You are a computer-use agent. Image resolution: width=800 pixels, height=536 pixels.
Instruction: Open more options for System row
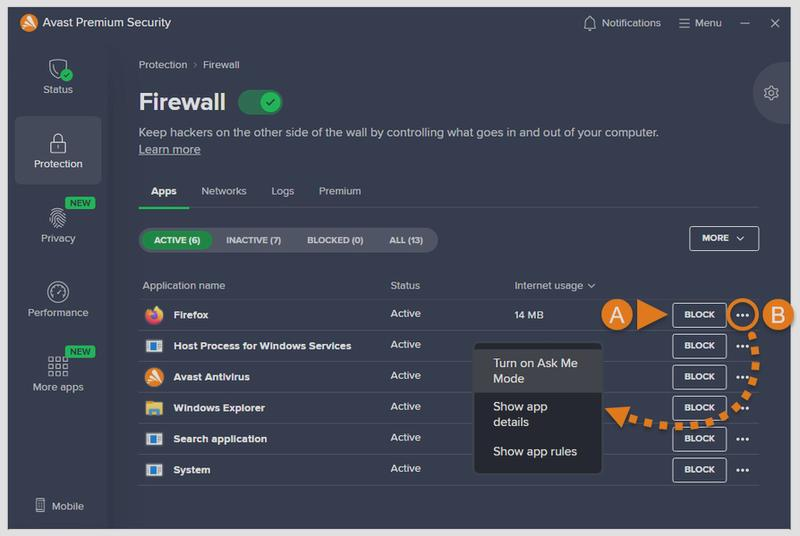742,470
